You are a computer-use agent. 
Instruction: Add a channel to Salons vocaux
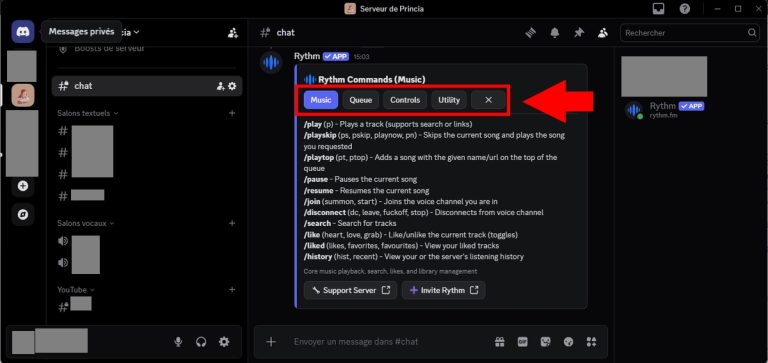click(x=232, y=223)
